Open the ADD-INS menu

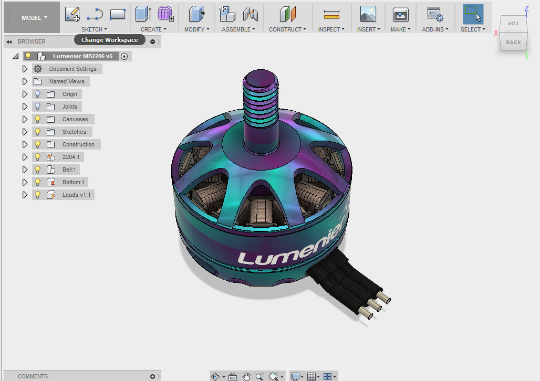tap(435, 29)
